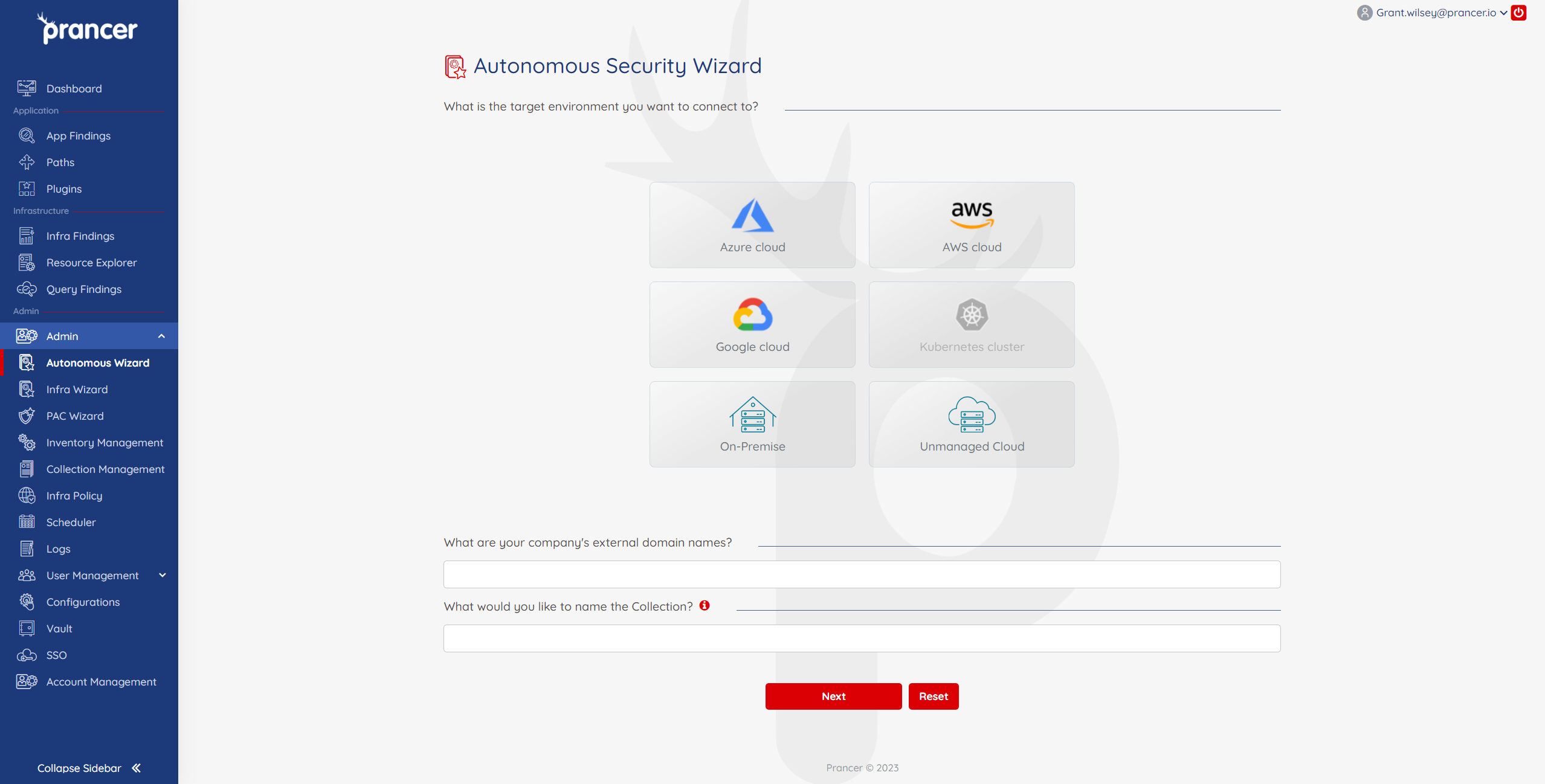Click the Collection name info icon
Image resolution: width=1545 pixels, height=784 pixels.
click(705, 605)
